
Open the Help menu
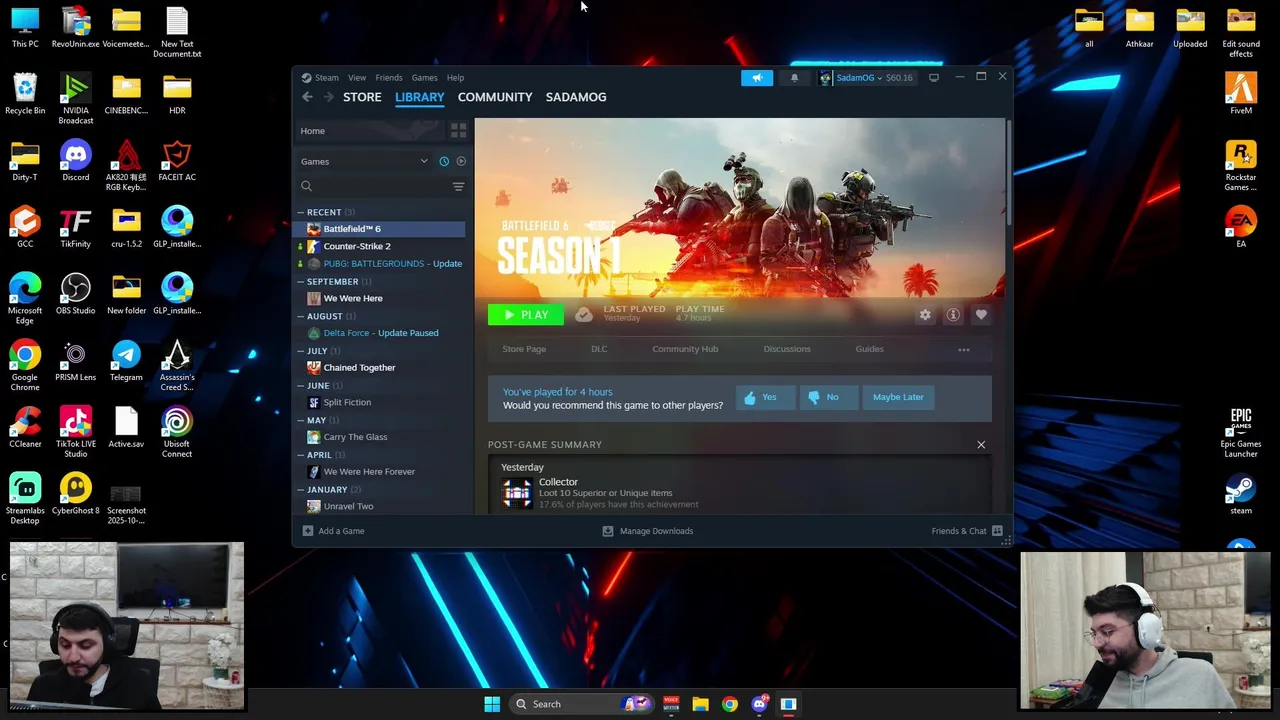pyautogui.click(x=455, y=77)
